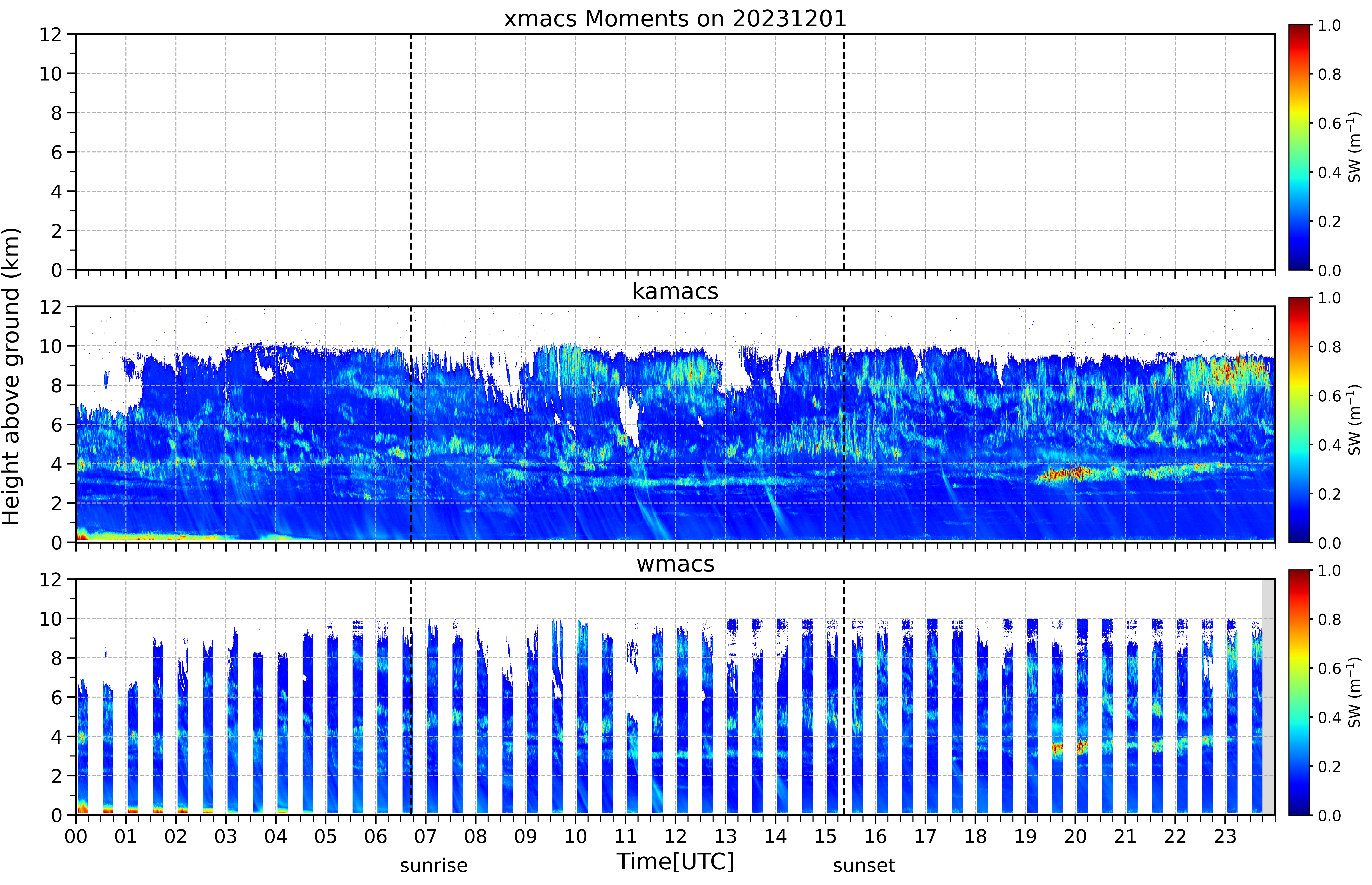Viewport: 1372px width, 885px height.
Task: Click the wmacs SW colorbar
Action: pyautogui.click(x=1299, y=693)
